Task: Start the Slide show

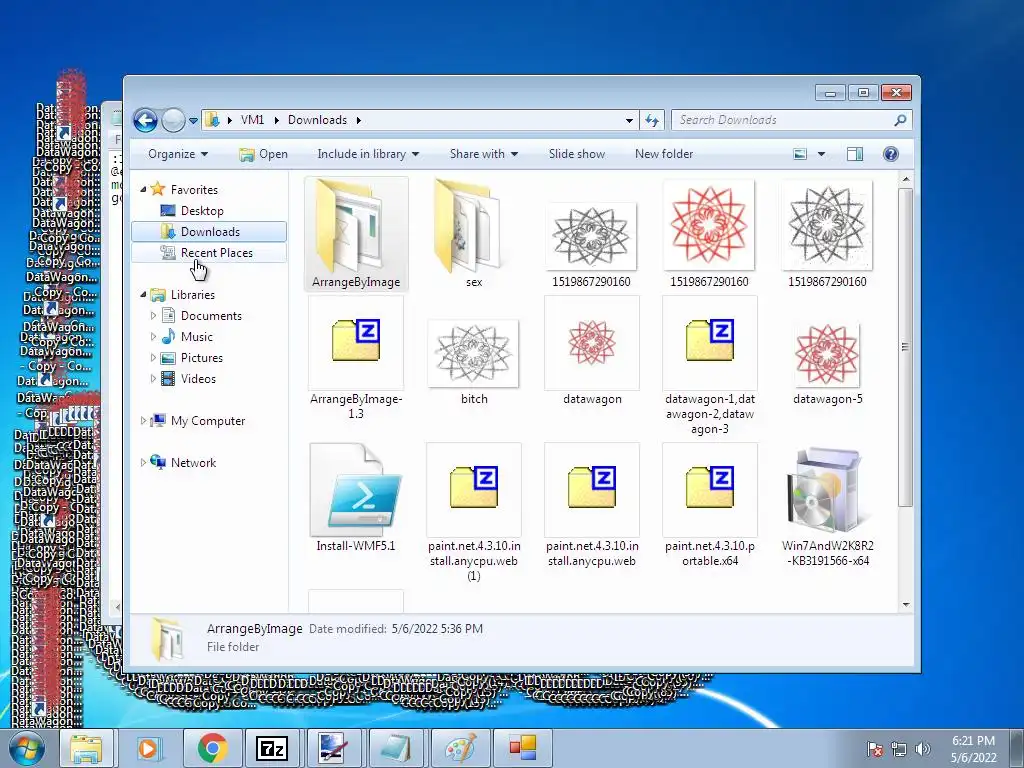Action: [577, 154]
